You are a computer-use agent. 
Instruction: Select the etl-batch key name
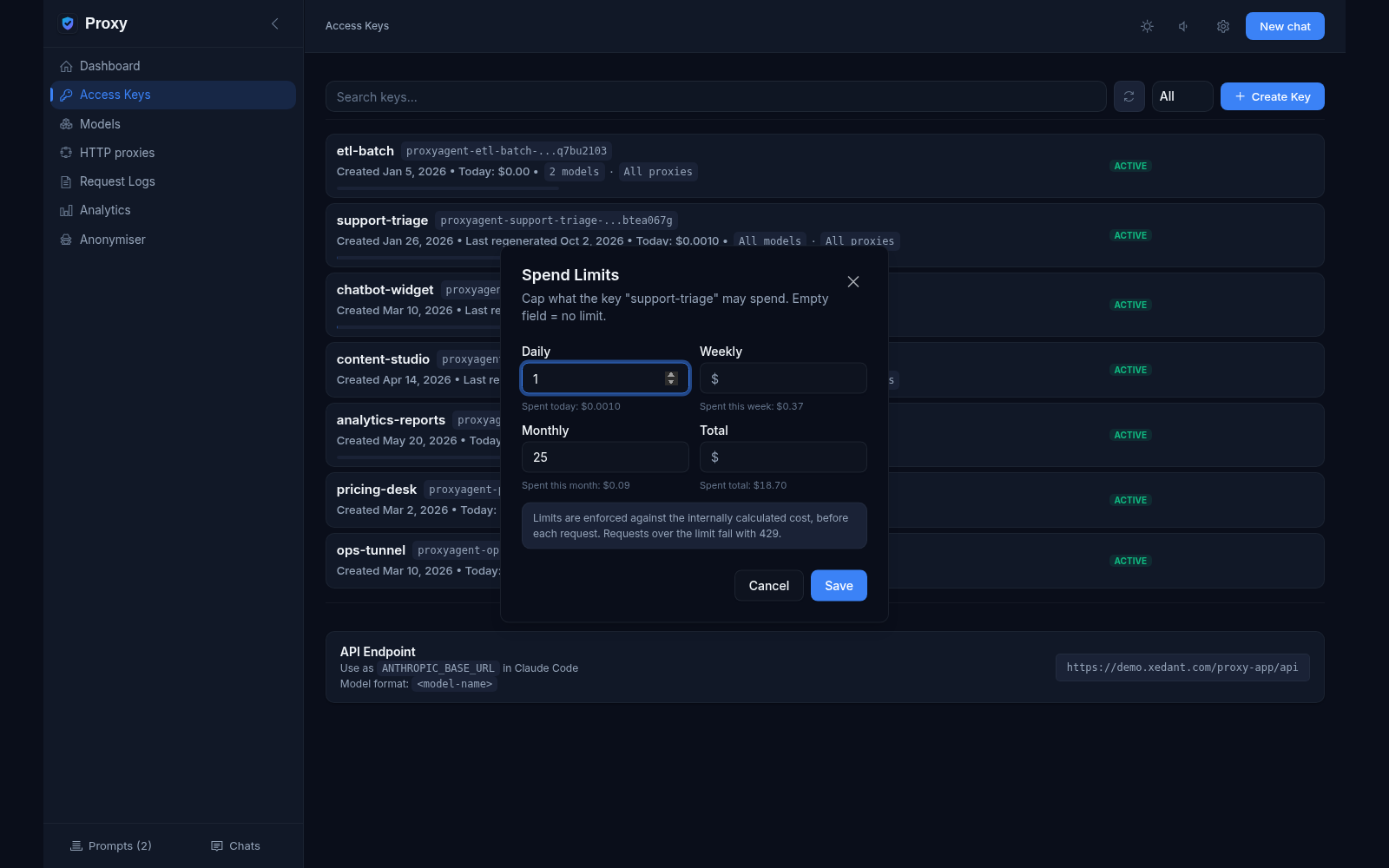365,151
